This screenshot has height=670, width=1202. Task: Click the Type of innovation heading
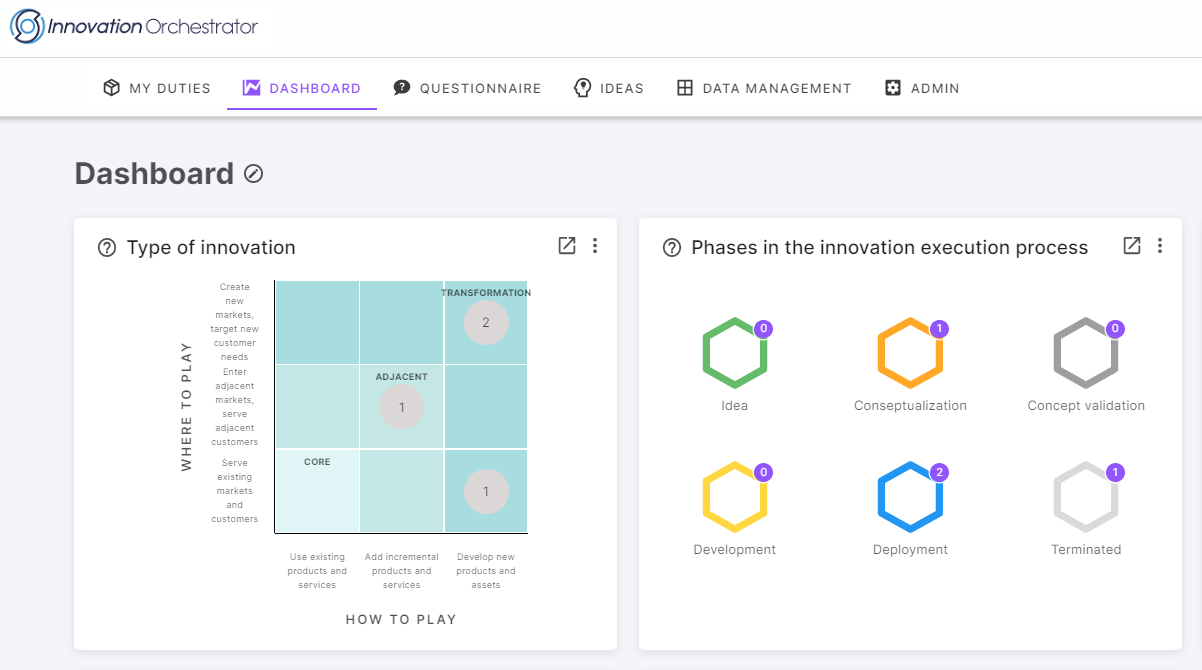211,248
